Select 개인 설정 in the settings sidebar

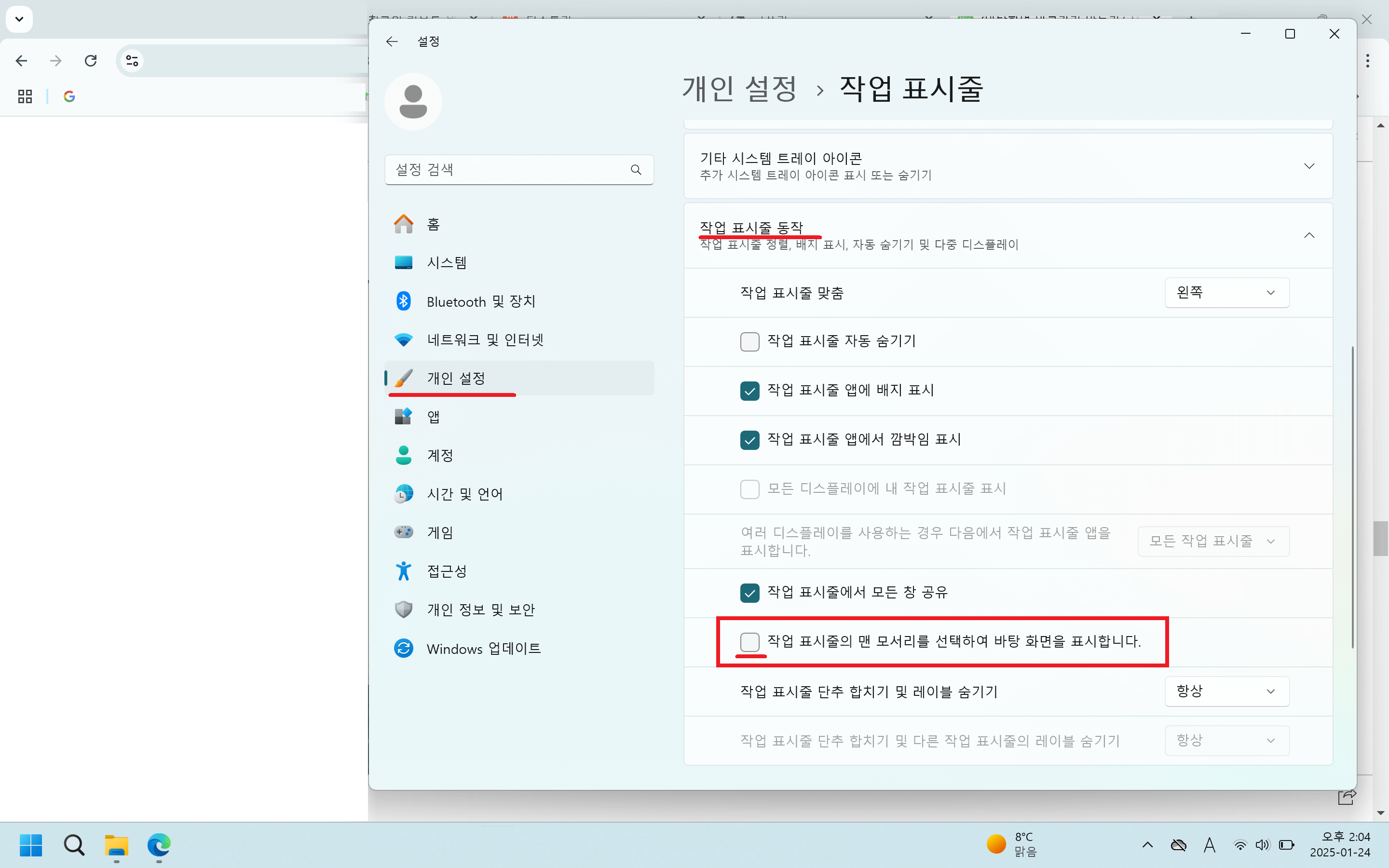pyautogui.click(x=456, y=378)
